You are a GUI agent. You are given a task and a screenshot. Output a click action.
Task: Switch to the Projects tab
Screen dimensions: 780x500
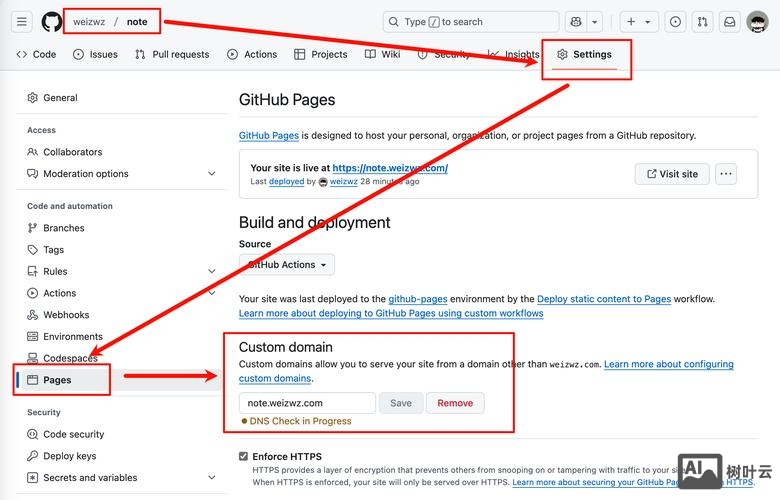pos(320,54)
